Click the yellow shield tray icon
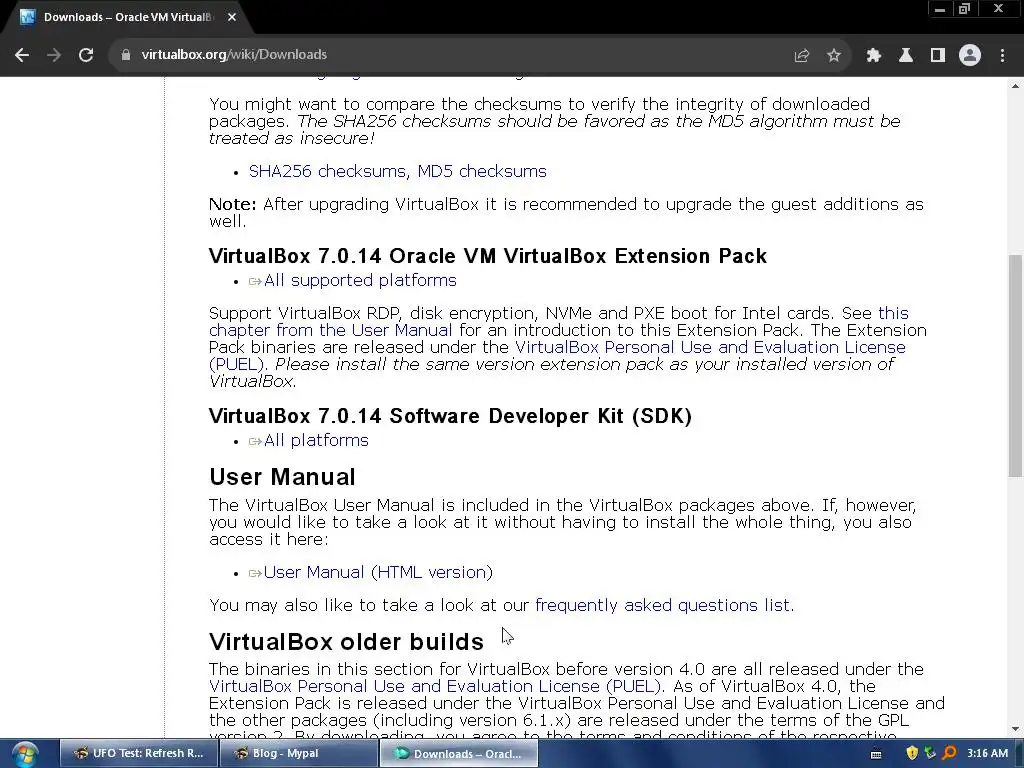Screen dimensions: 1024x768 click(912, 753)
